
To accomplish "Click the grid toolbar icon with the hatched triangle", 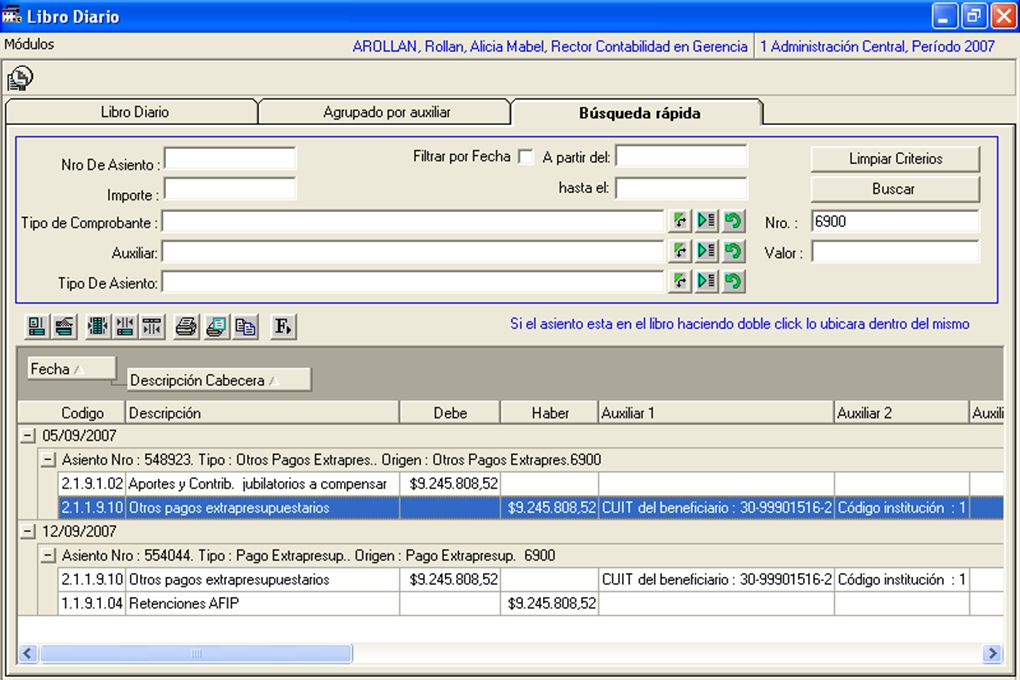I will click(64, 326).
